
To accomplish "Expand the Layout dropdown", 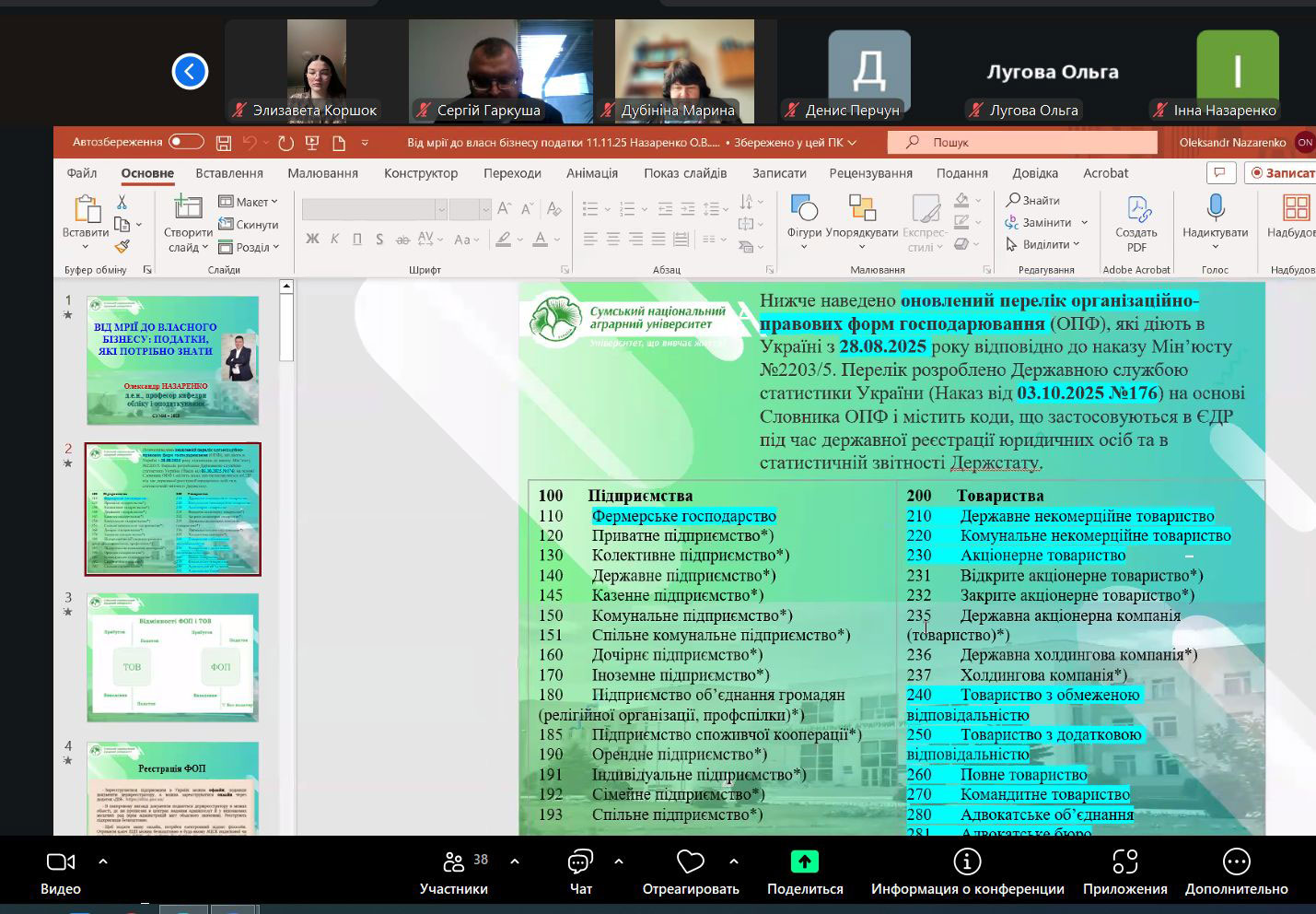I will [248, 202].
